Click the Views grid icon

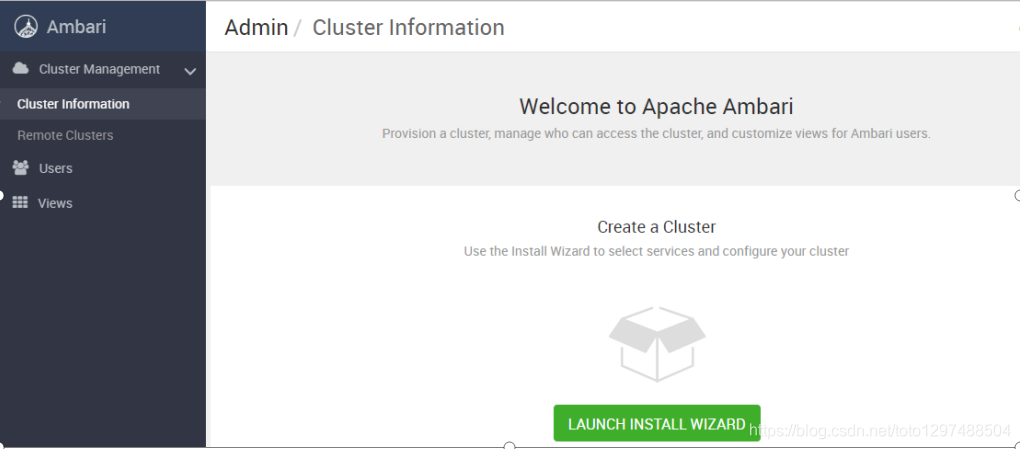tap(20, 202)
